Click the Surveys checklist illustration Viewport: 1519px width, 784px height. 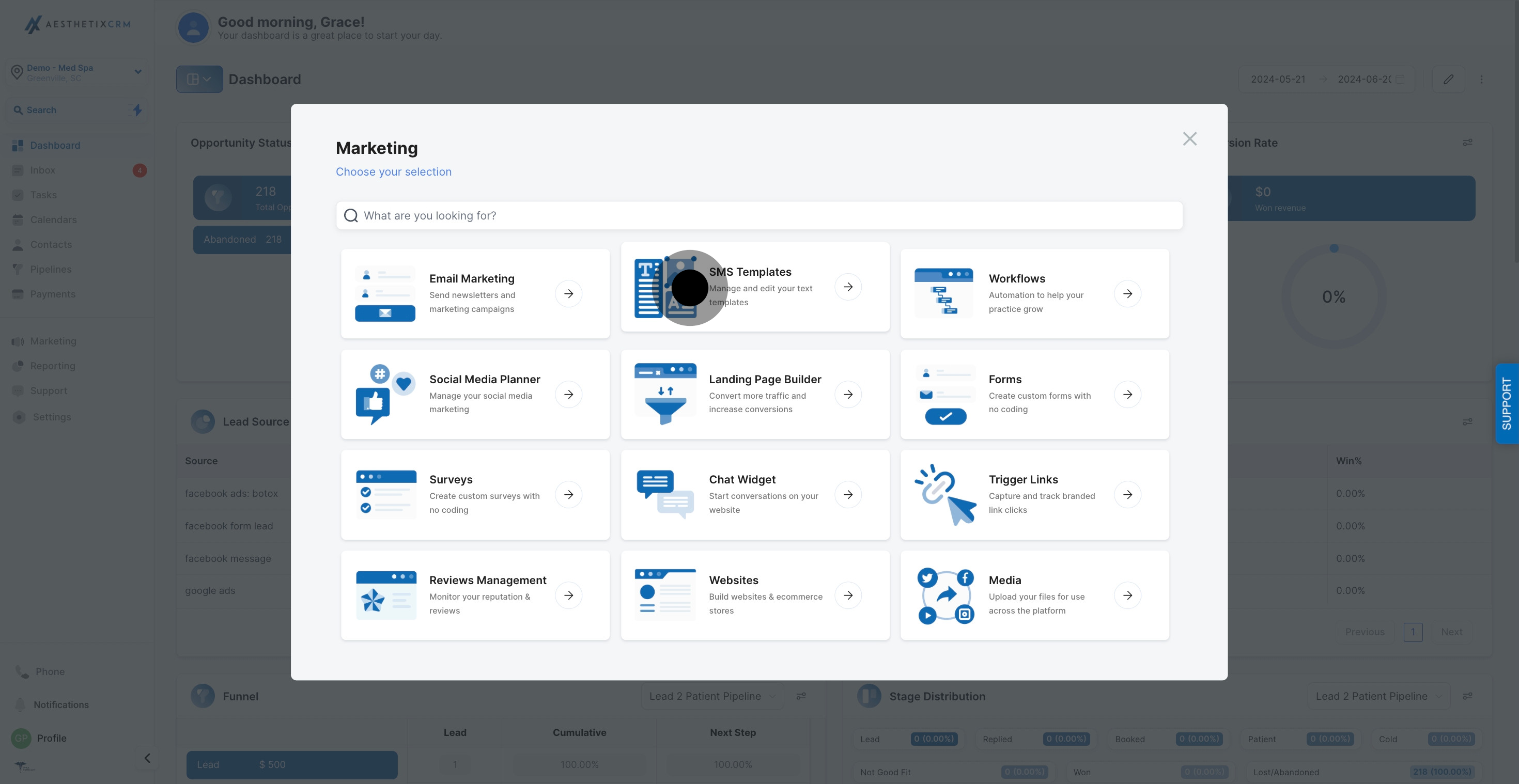click(386, 494)
